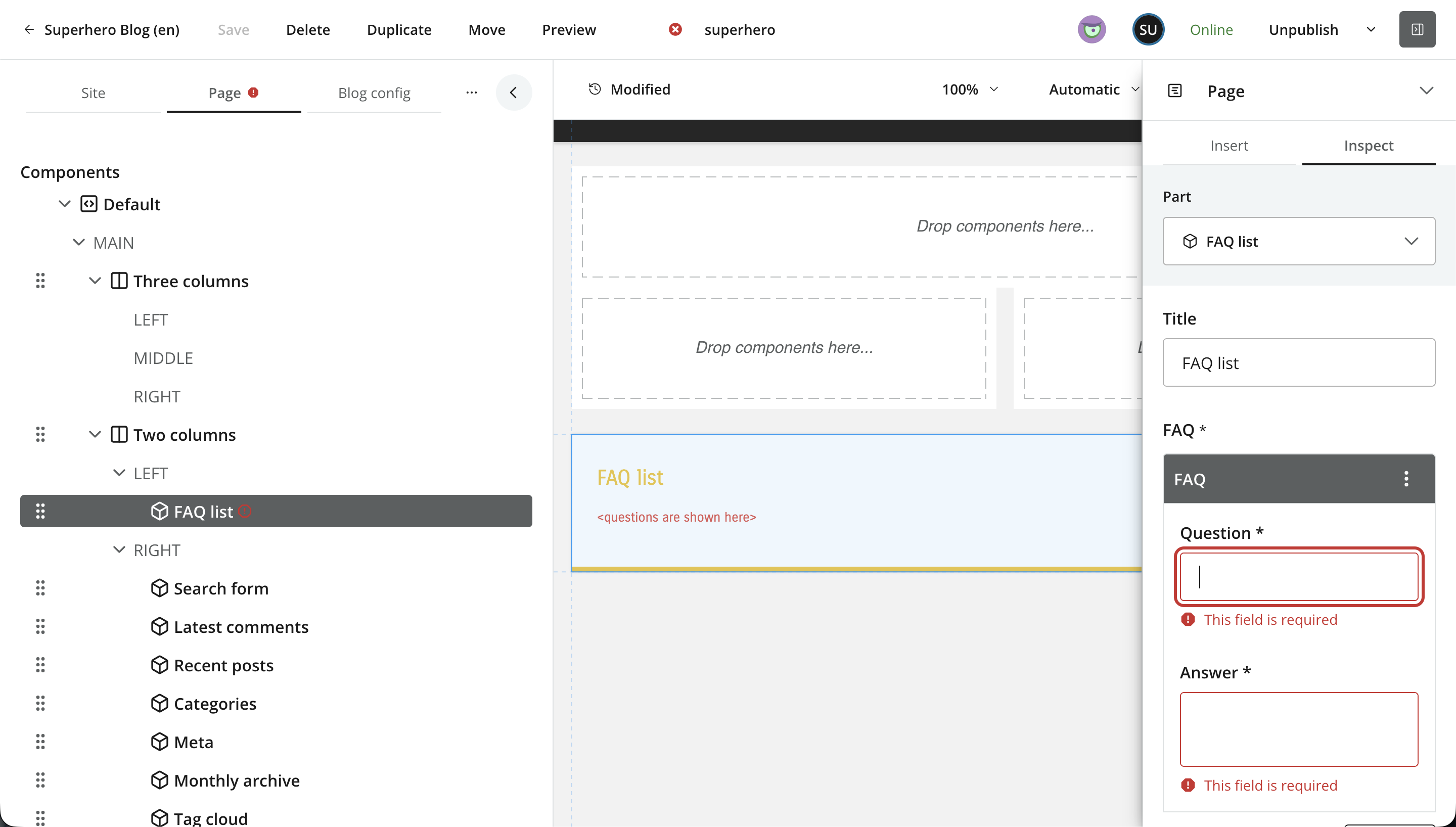
Task: Expand the Page context panel selector
Action: pyautogui.click(x=1426, y=91)
